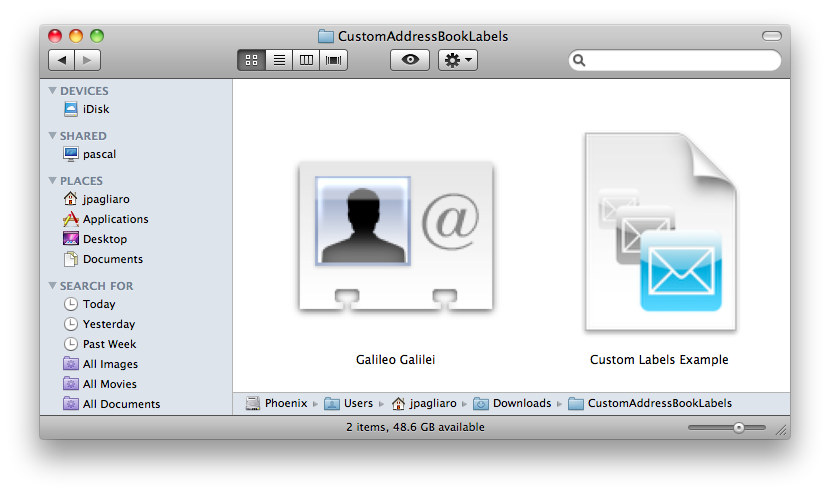Viewport: 830px width, 494px height.
Task: Collapse the DEVICES section triangle
Action: click(x=52, y=91)
